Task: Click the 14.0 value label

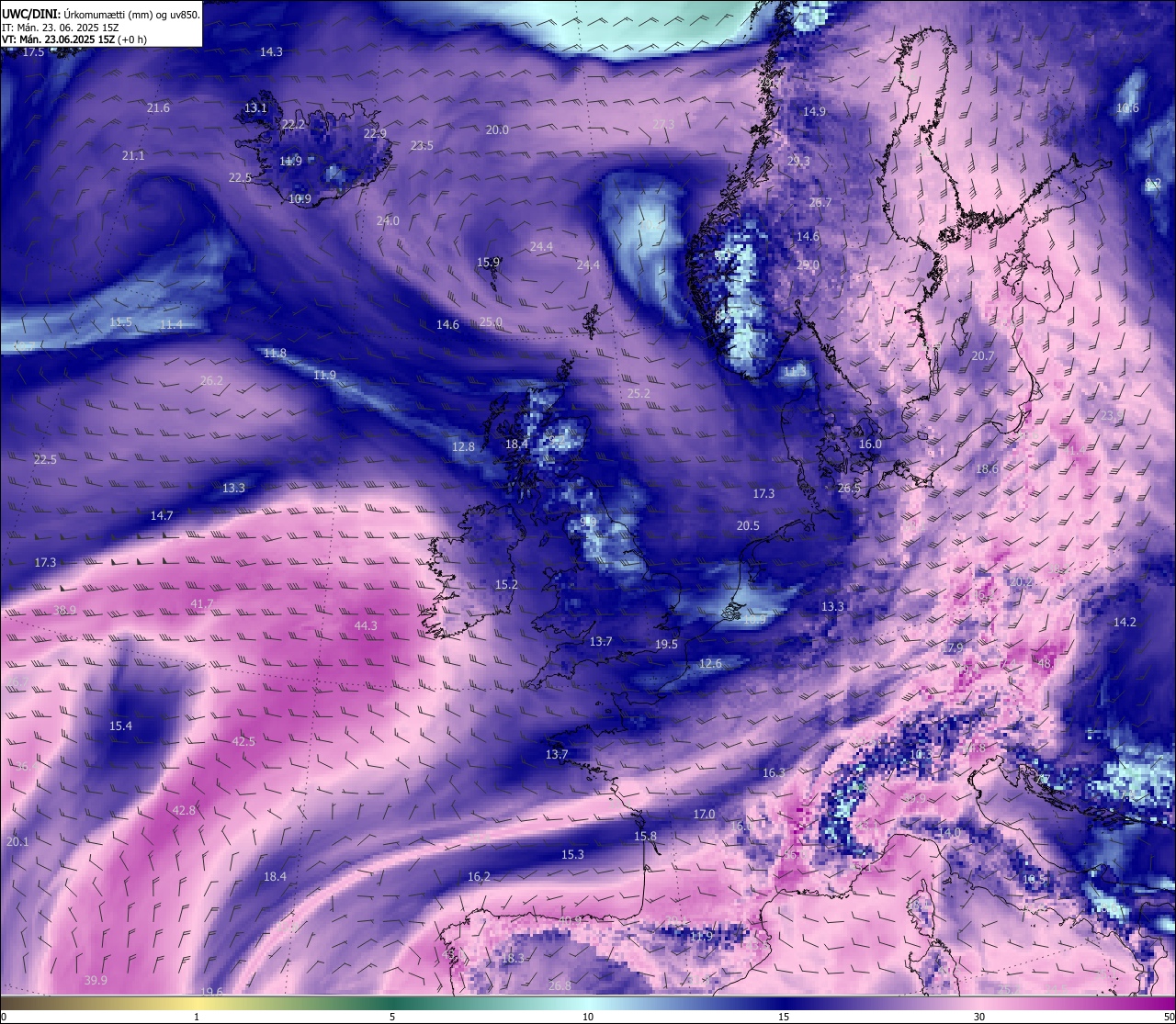Action: click(948, 832)
